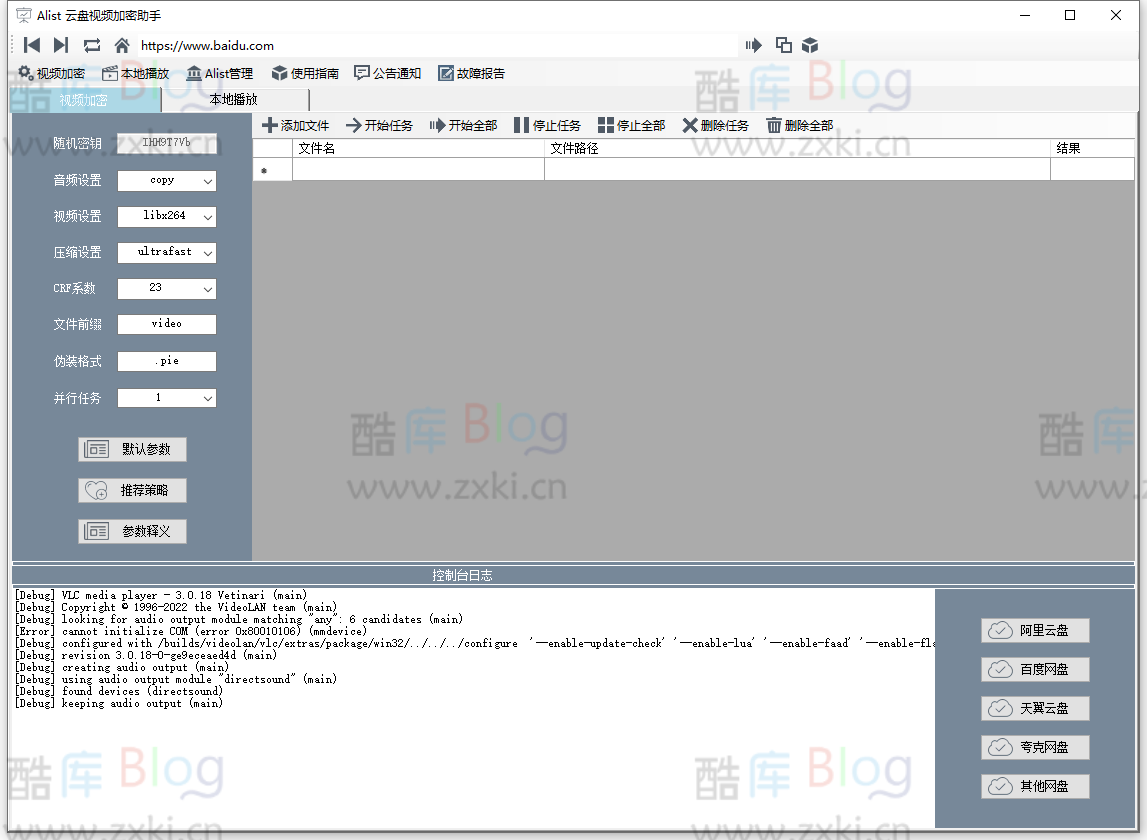The image size is (1147, 840).
Task: Open the Alist管理 menu item
Action: [219, 73]
